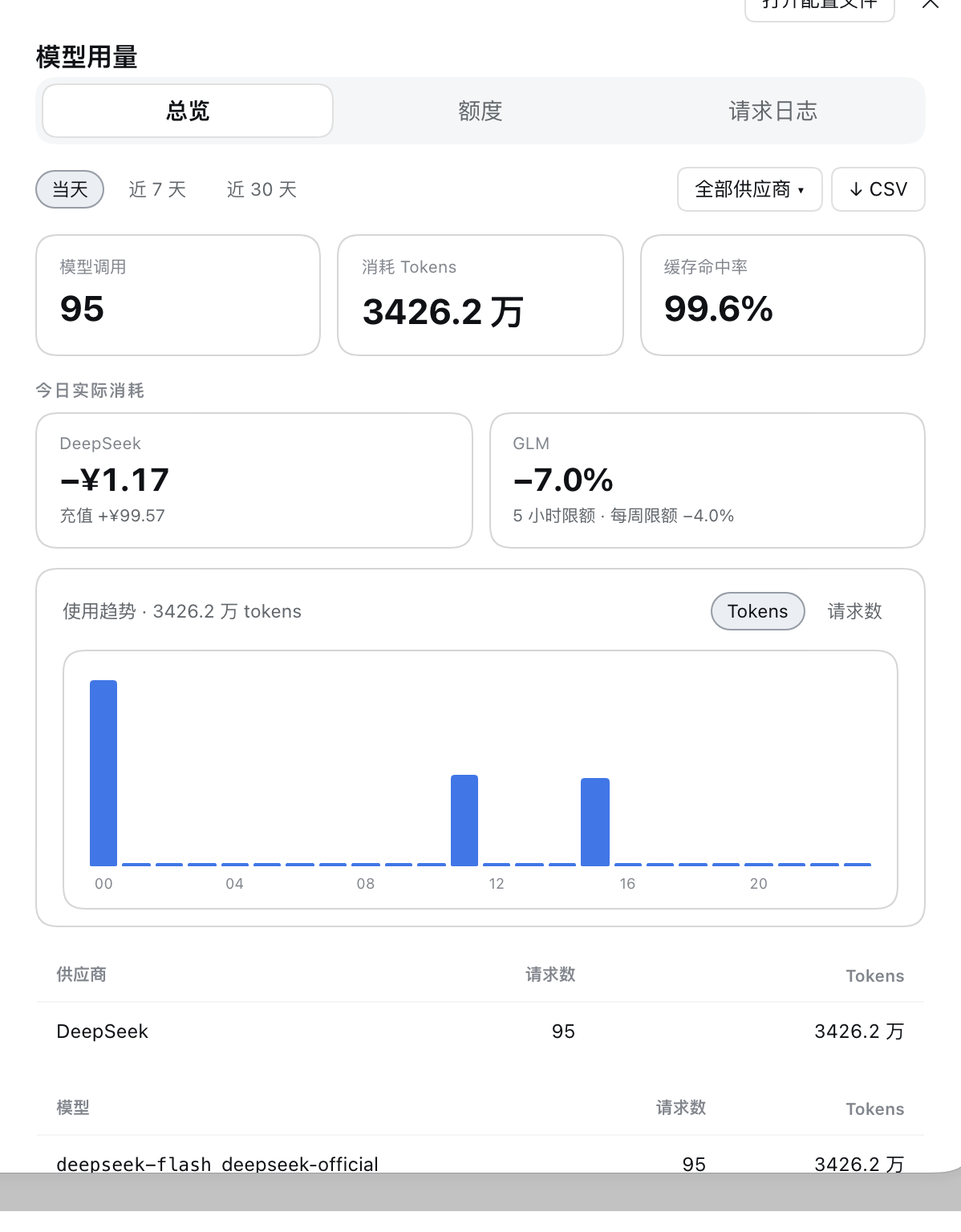Screen dimensions: 961x1232
Task: Click the 充值 +¥99.57 text
Action: tap(112, 516)
